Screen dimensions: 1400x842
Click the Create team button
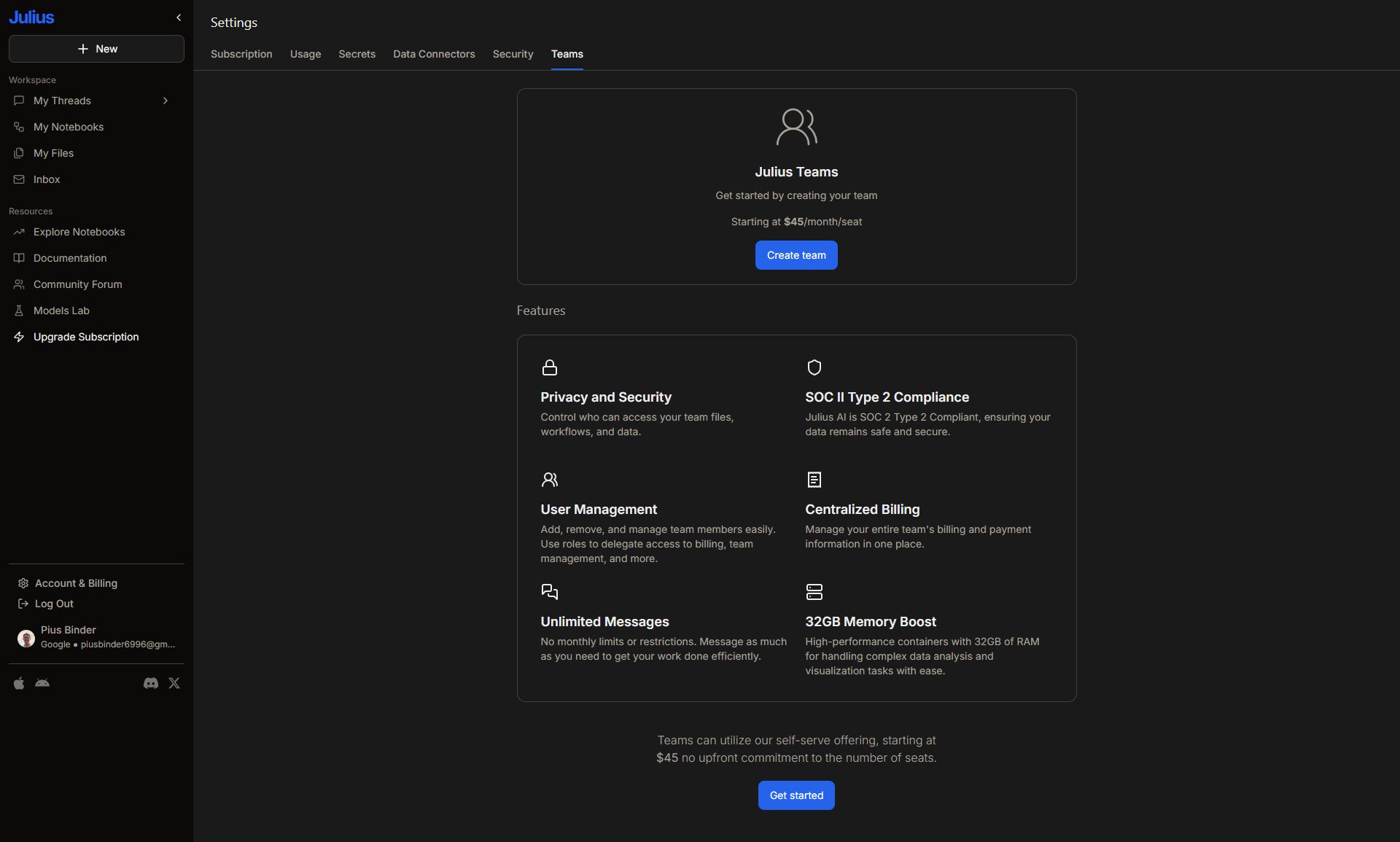796,255
